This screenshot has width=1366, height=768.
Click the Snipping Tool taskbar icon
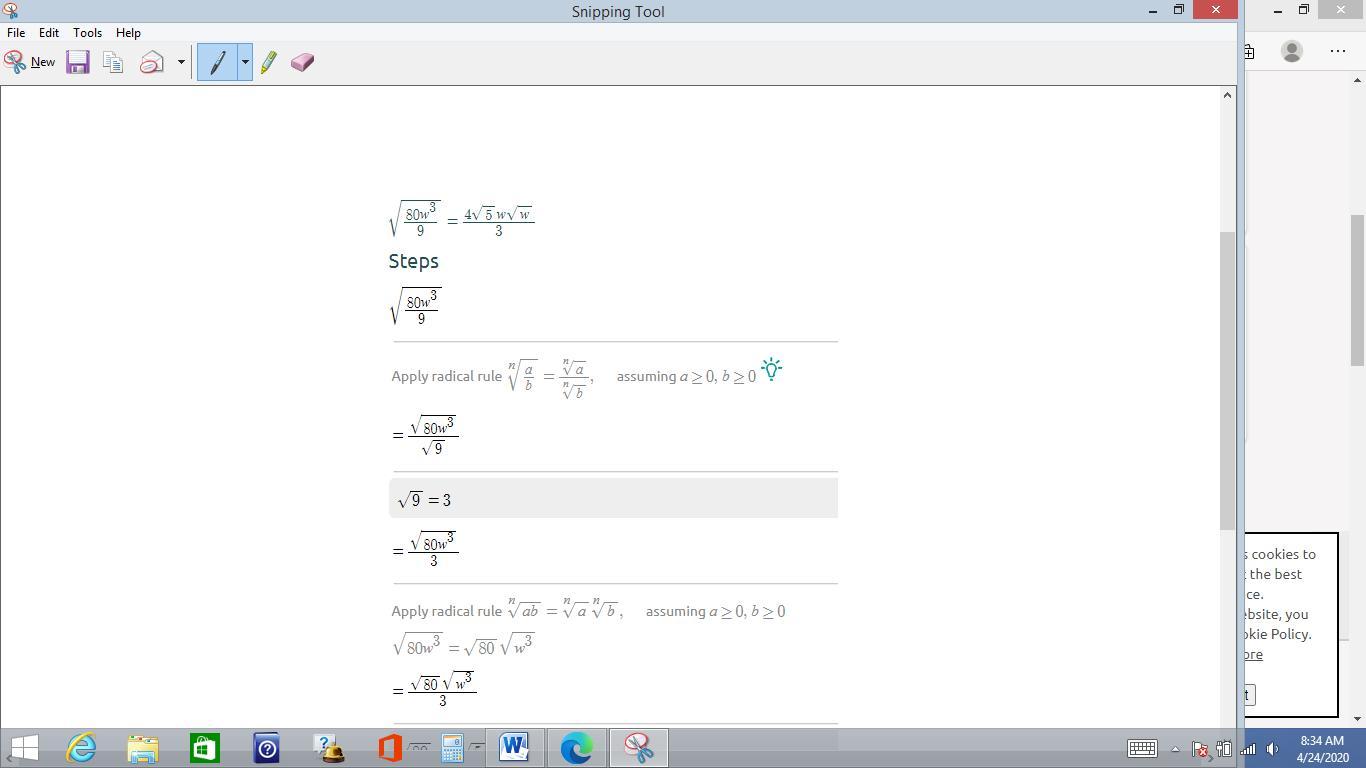[638, 748]
